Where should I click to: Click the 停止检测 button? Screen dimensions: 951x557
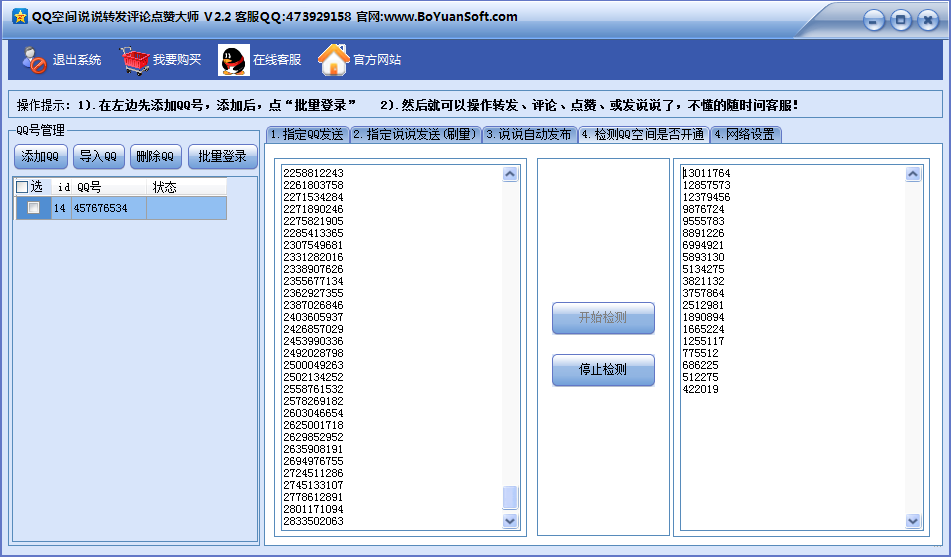[603, 370]
